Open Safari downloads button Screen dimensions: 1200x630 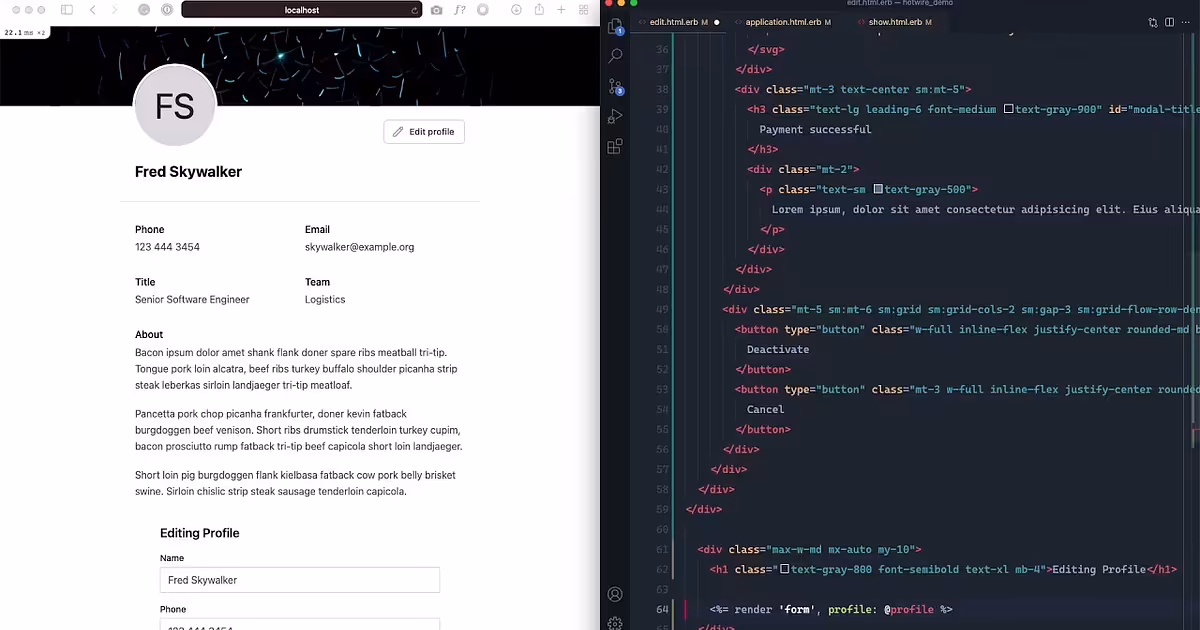[x=517, y=10]
